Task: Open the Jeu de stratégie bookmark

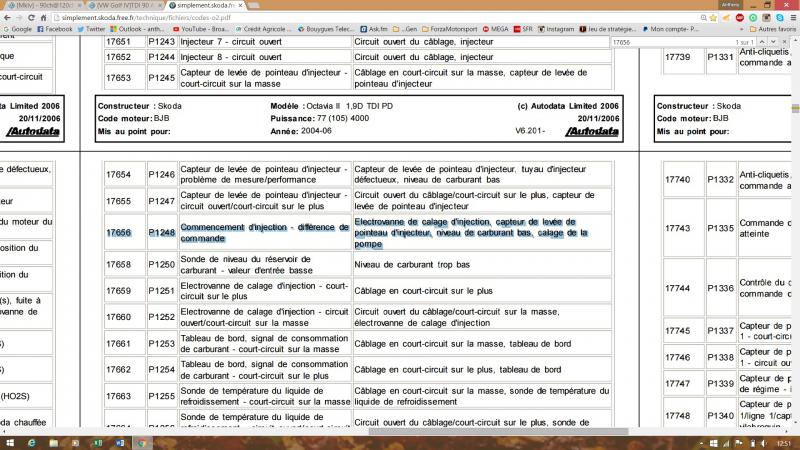Action: [x=608, y=29]
